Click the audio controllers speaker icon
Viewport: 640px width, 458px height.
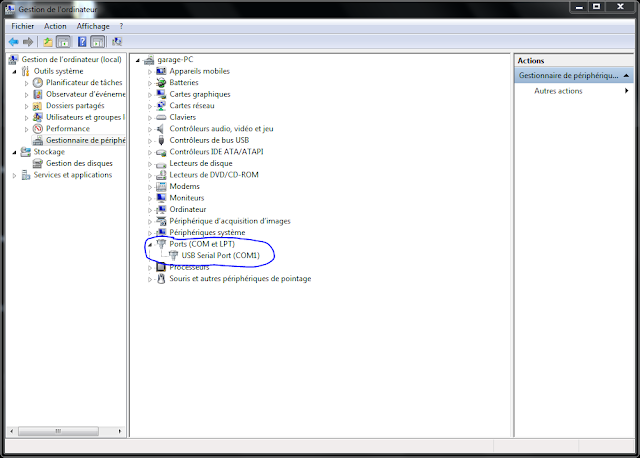point(161,129)
